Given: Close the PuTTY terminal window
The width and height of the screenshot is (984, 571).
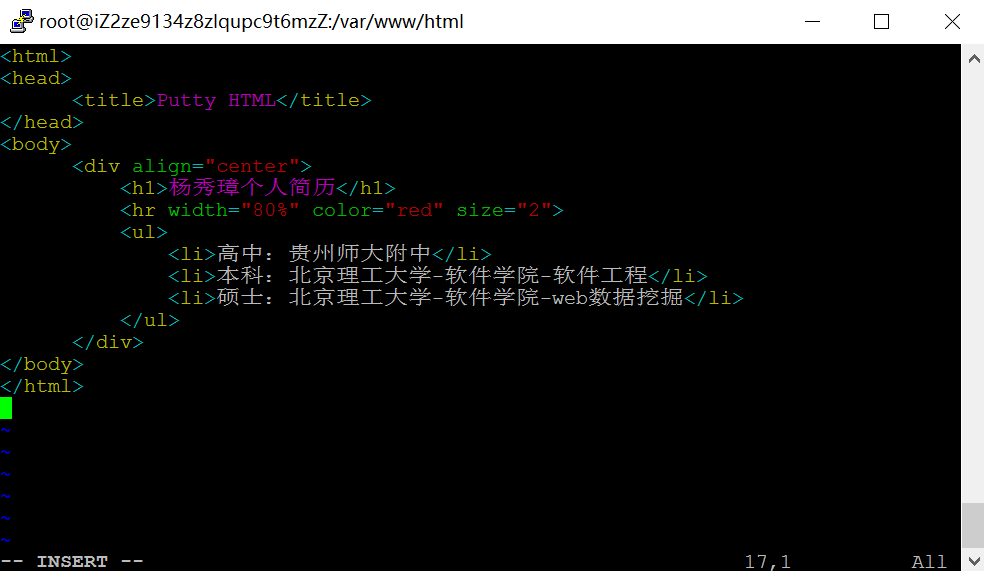Looking at the screenshot, I should click(952, 21).
